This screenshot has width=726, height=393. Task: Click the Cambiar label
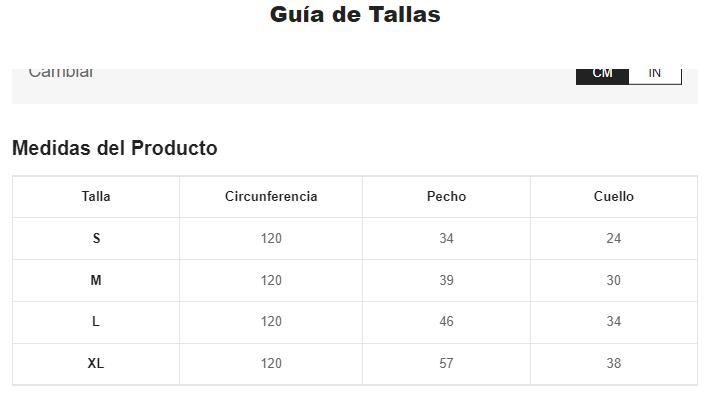(x=61, y=74)
